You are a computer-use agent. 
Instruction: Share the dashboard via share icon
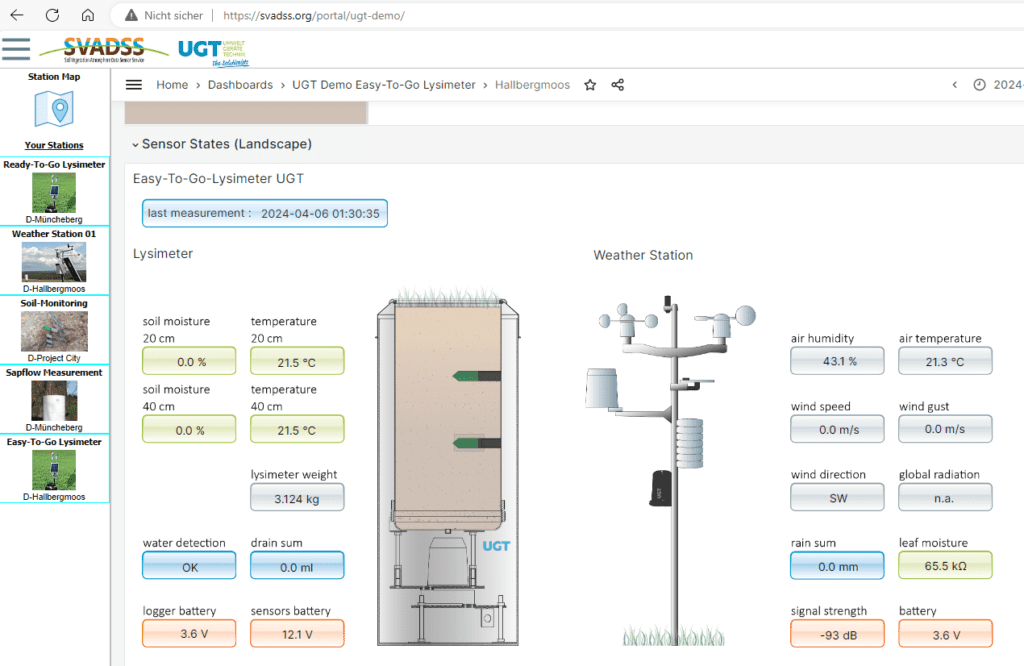[x=617, y=85]
